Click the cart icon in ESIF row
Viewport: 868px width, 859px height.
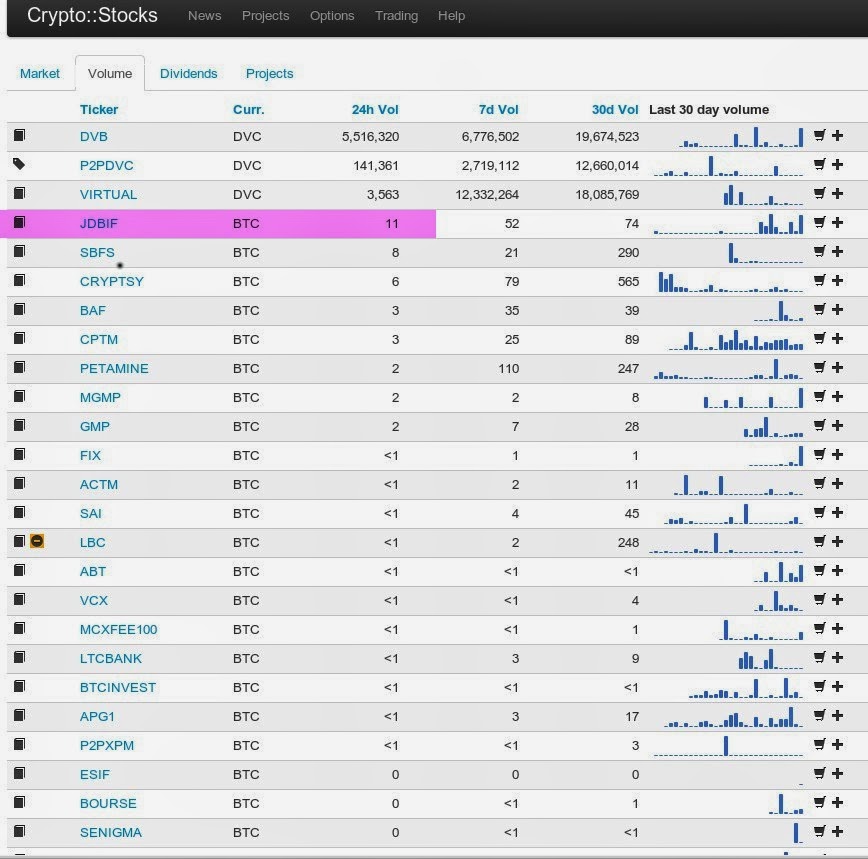[x=819, y=773]
